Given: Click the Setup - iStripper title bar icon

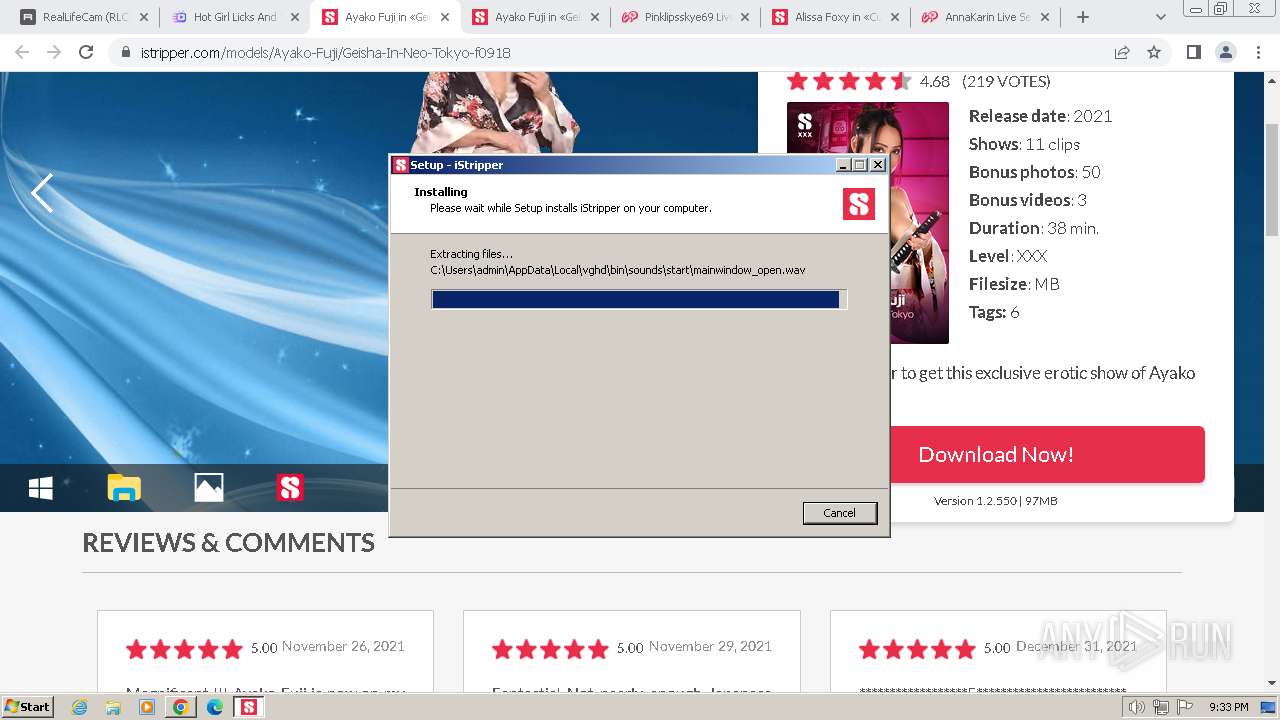Looking at the screenshot, I should click(401, 165).
